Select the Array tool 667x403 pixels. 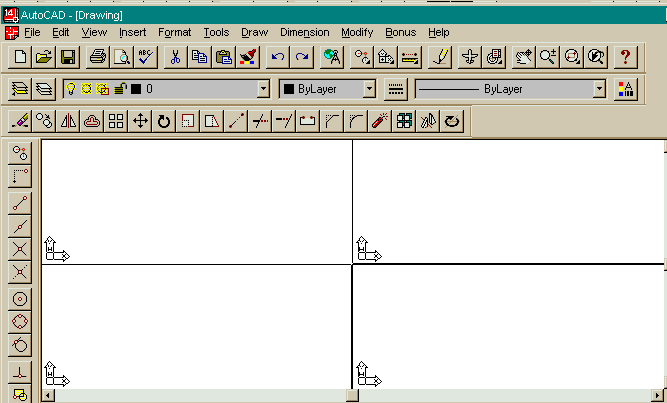point(116,121)
